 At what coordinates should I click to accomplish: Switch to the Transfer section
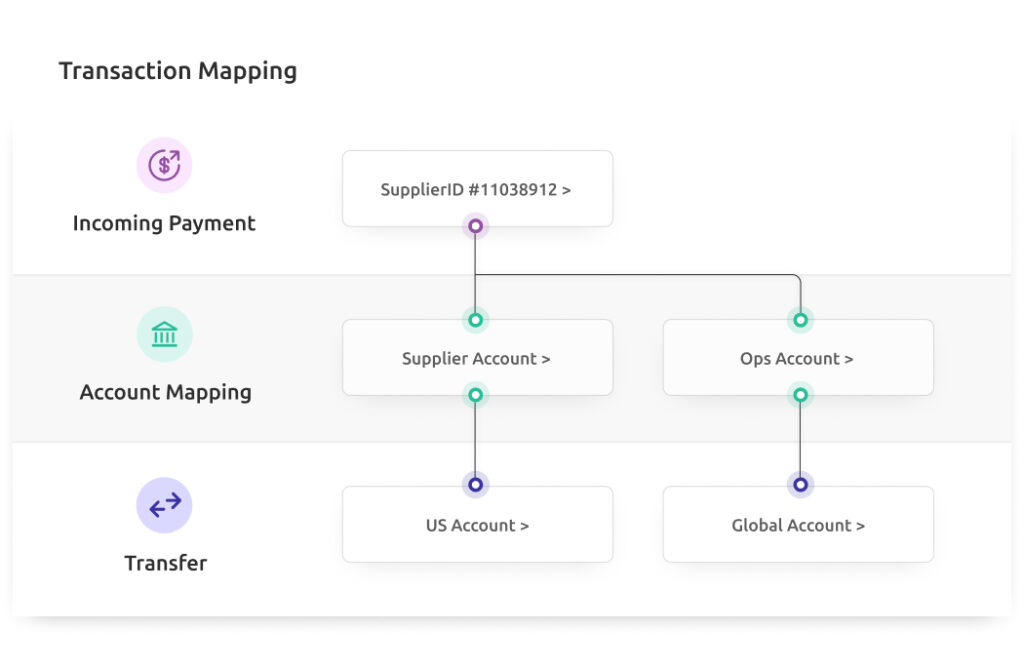pos(164,562)
